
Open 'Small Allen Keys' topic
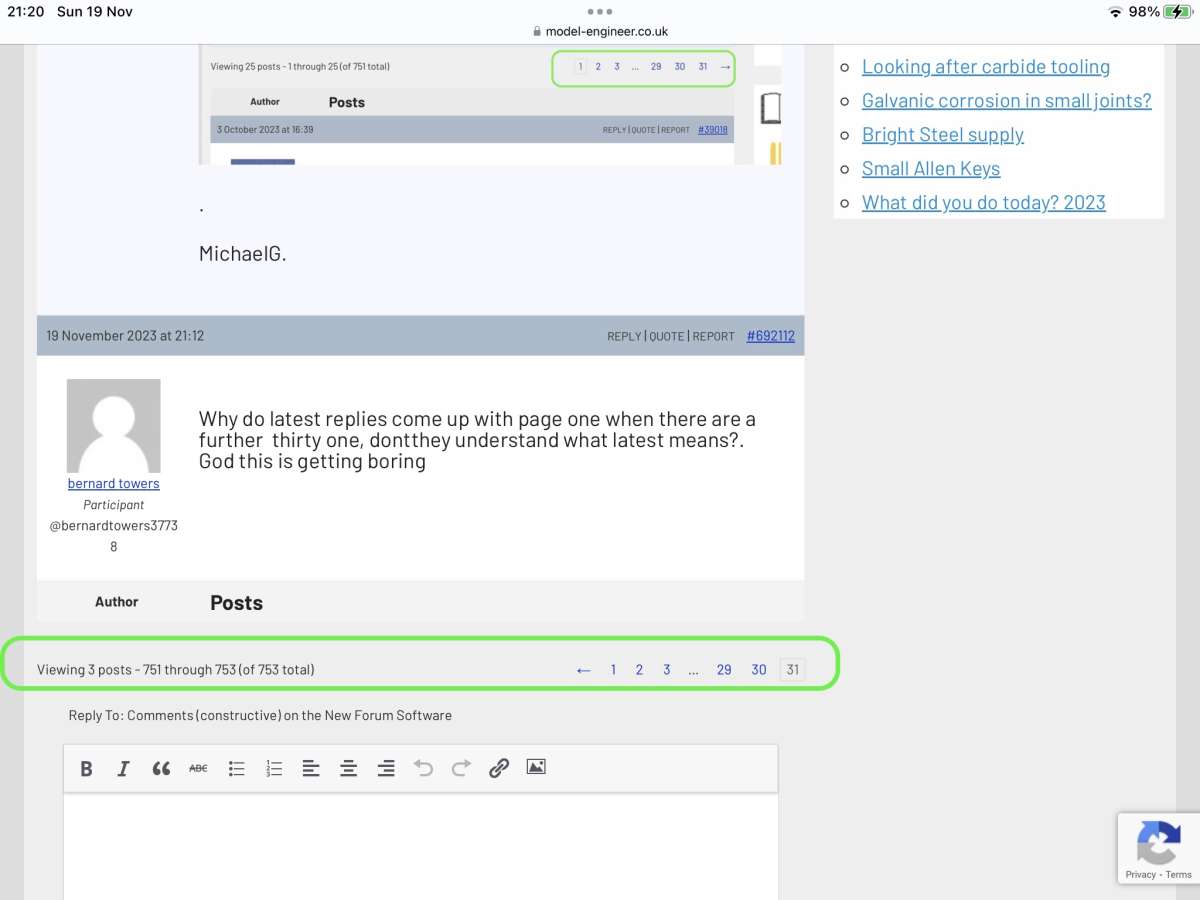click(x=931, y=169)
